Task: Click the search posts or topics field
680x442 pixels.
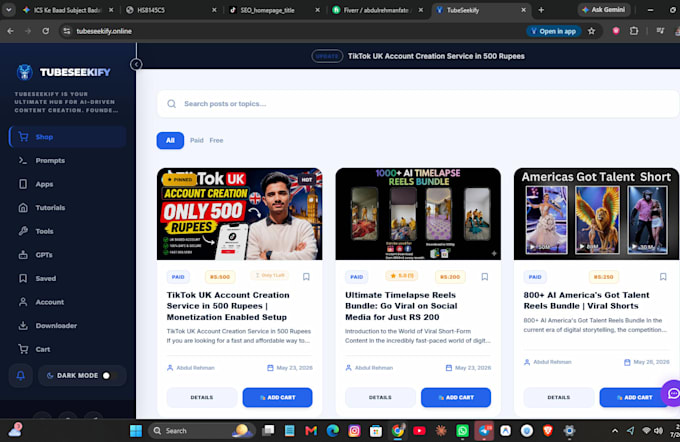Action: pyautogui.click(x=418, y=104)
